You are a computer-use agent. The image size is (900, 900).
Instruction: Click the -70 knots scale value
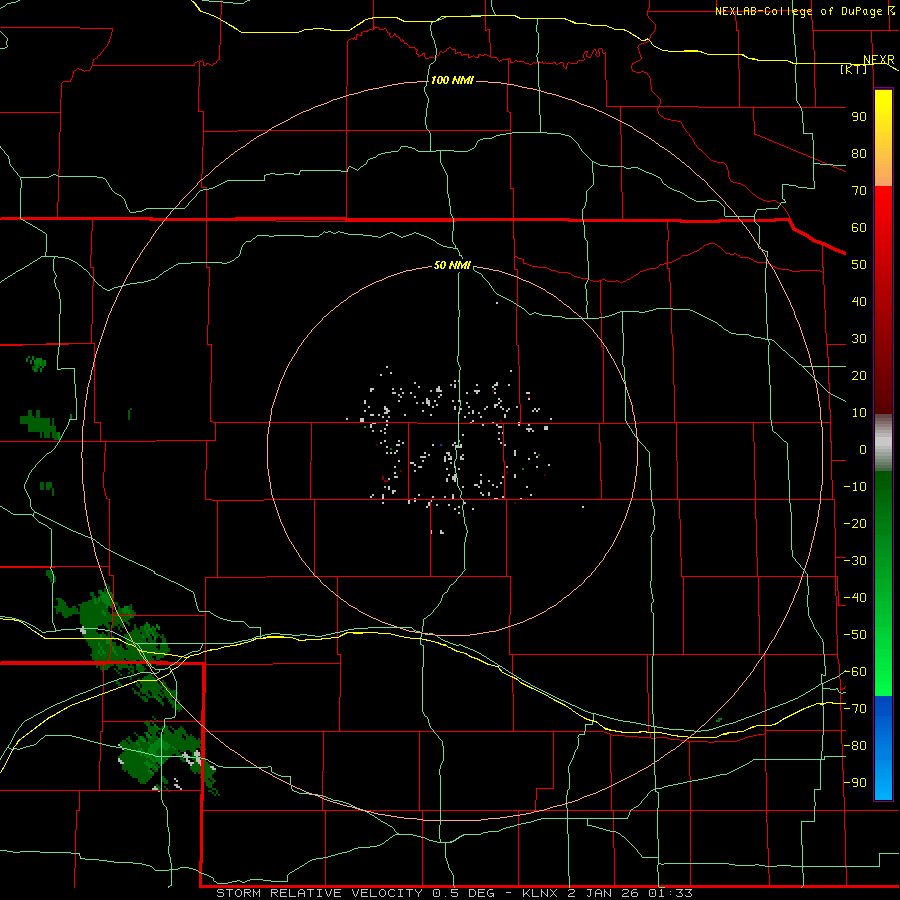pos(855,709)
